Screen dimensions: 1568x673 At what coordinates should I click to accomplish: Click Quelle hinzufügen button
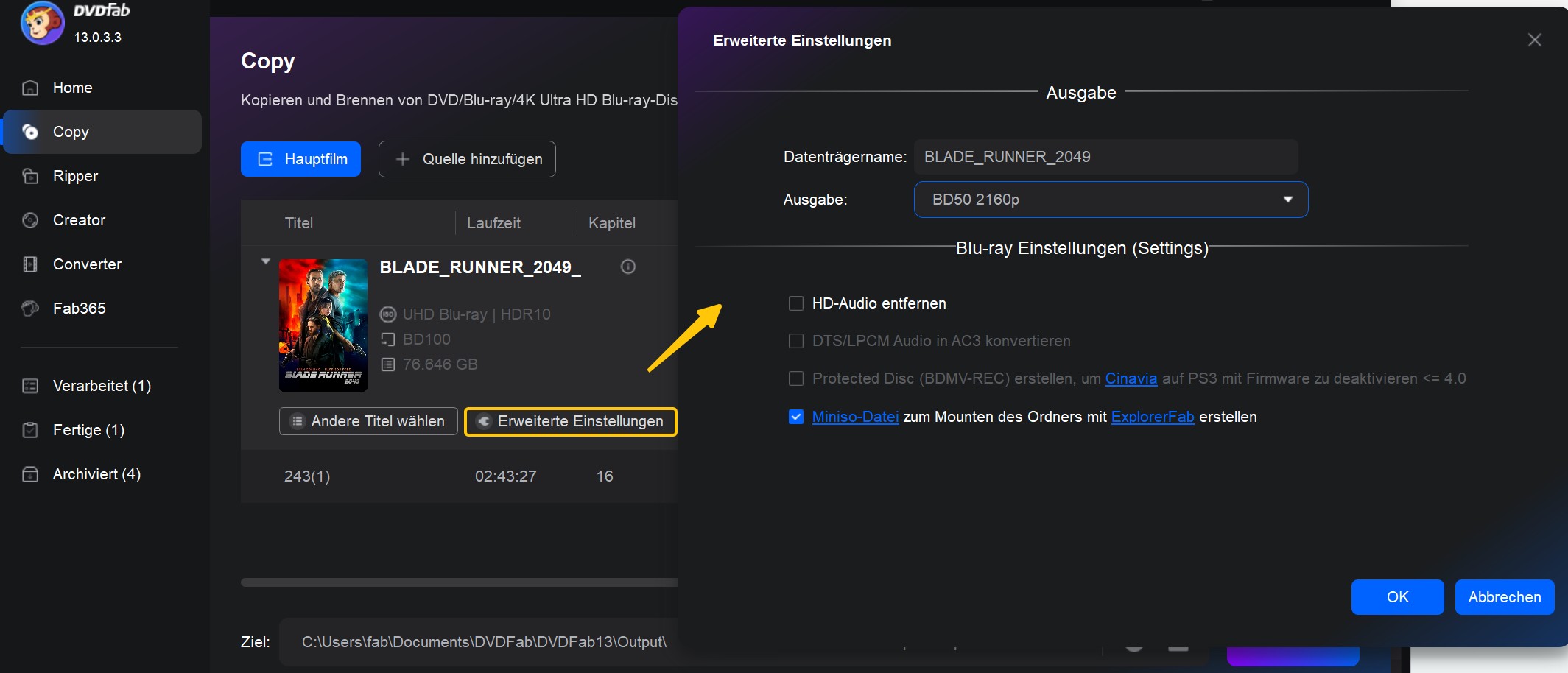467,159
